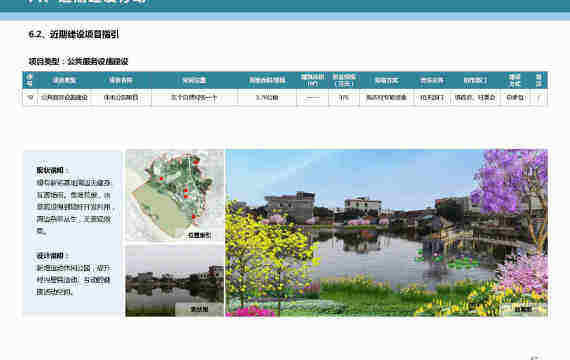Click the location guide map thumbnail

pyautogui.click(x=175, y=195)
